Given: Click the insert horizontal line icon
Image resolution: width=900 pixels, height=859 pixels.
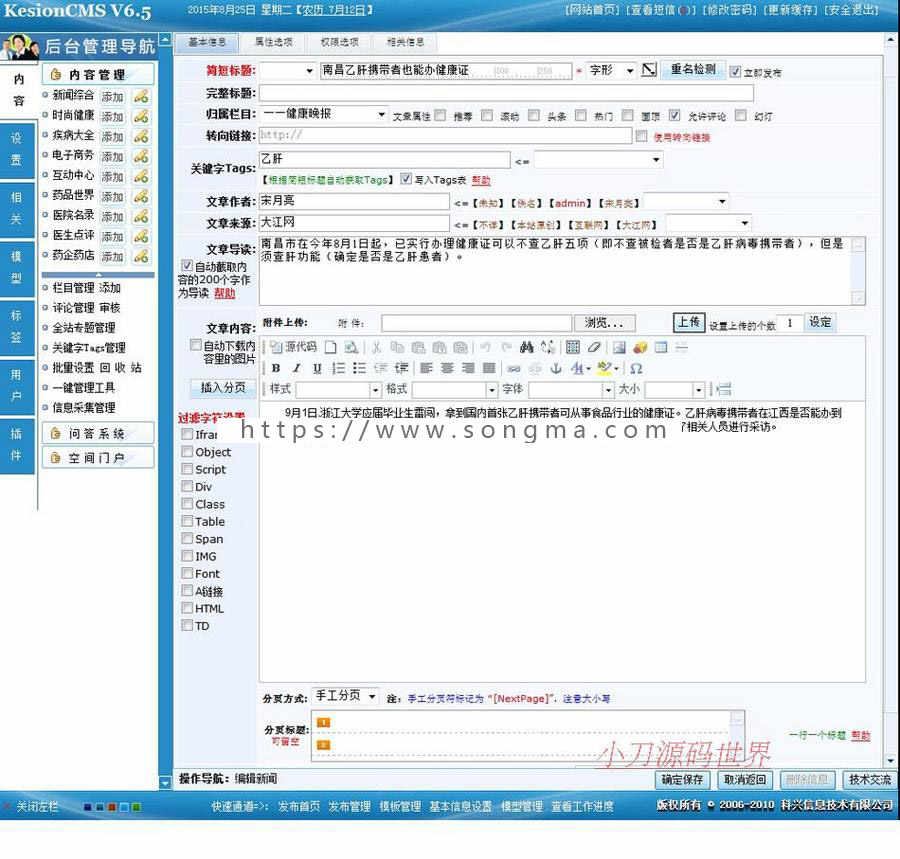Looking at the screenshot, I should click(x=681, y=347).
